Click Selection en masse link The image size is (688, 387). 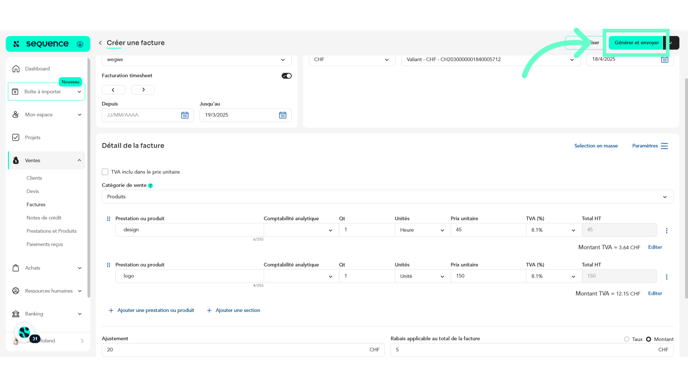tap(596, 146)
